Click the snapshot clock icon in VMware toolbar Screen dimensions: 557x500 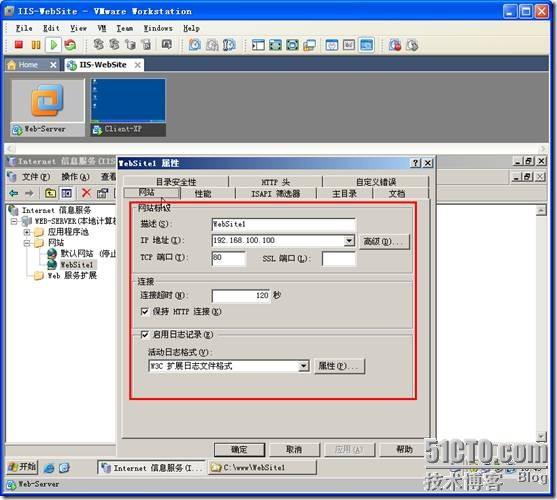194,45
